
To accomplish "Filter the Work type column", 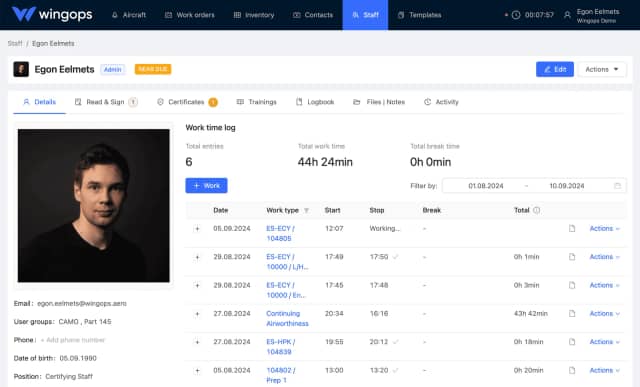I will (306, 211).
